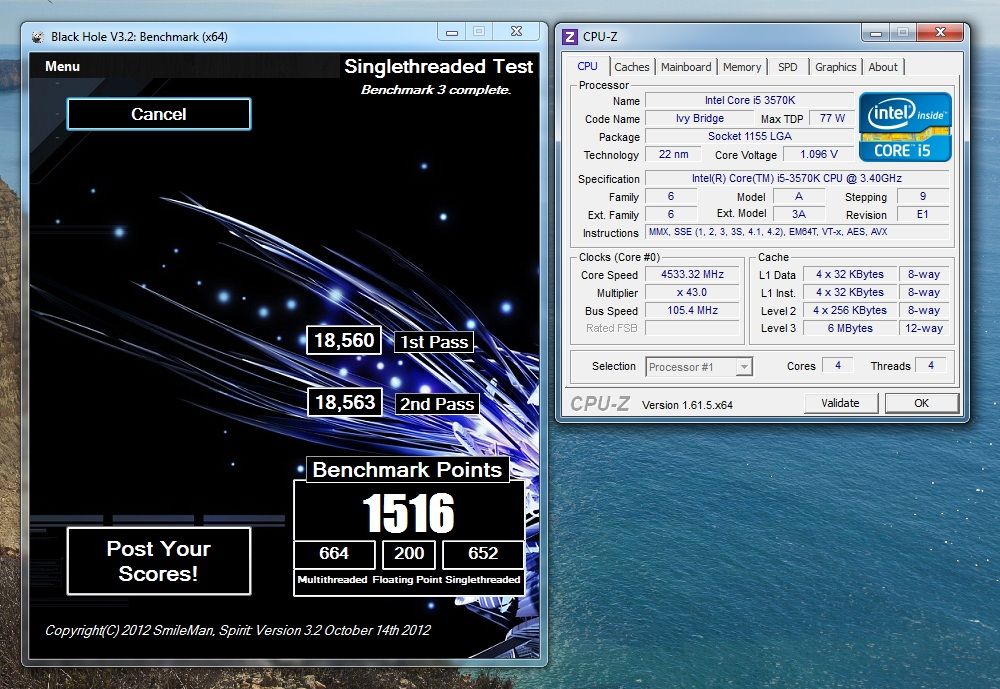Click the Instructions field listing MMX, SSE
The height and width of the screenshot is (689, 1000).
tap(797, 232)
